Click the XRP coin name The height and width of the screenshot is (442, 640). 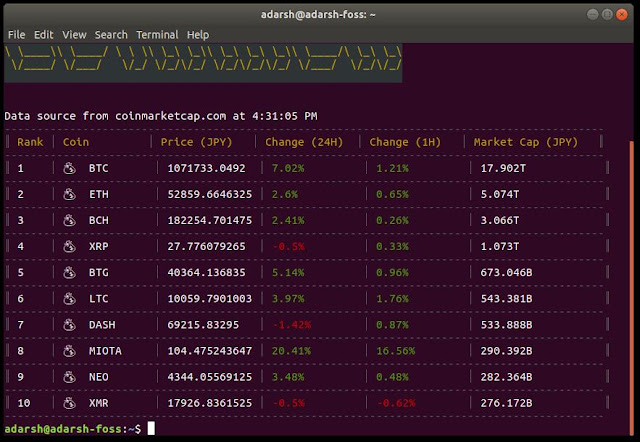coord(99,247)
